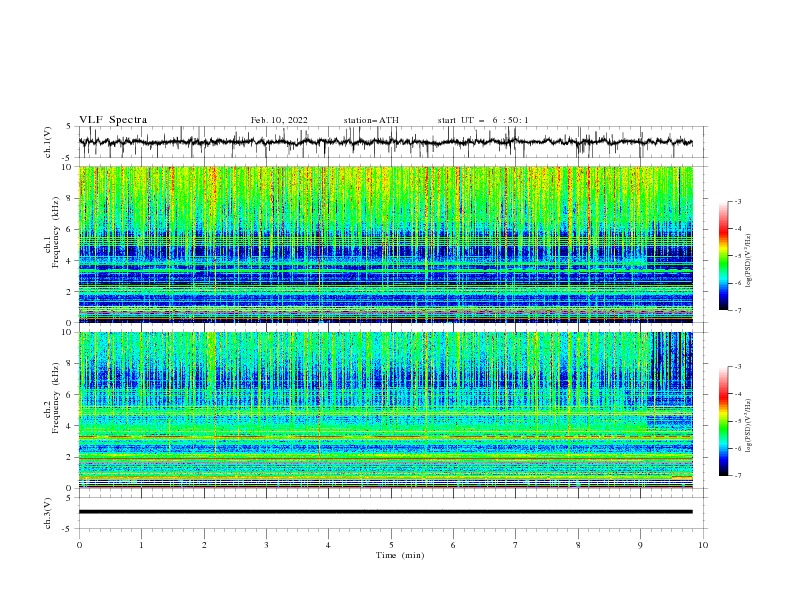Select the ch.1 voltage waveform trace

pyautogui.click(x=385, y=142)
